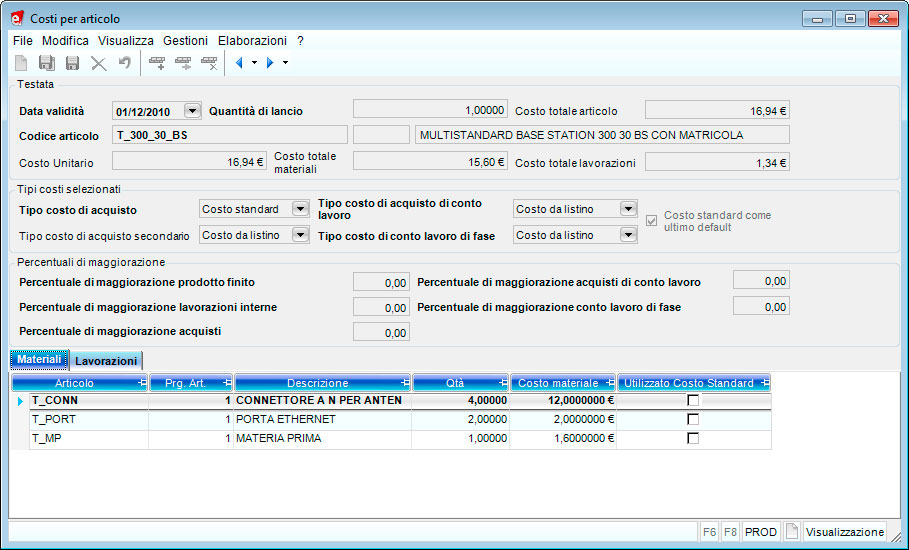This screenshot has height=550, width=909.
Task: Click the Delete (X) toolbar icon
Action: 99,63
